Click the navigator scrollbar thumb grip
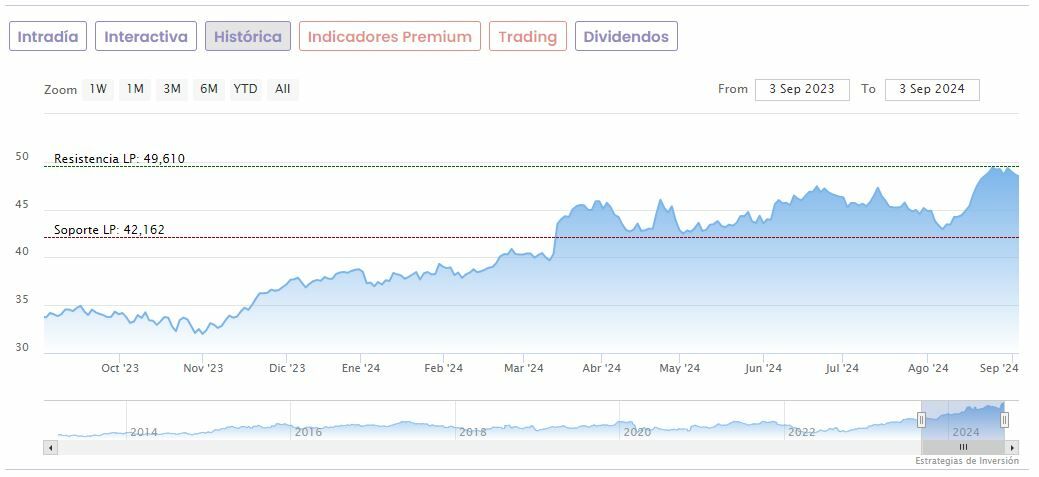1039x477 pixels. pos(963,447)
